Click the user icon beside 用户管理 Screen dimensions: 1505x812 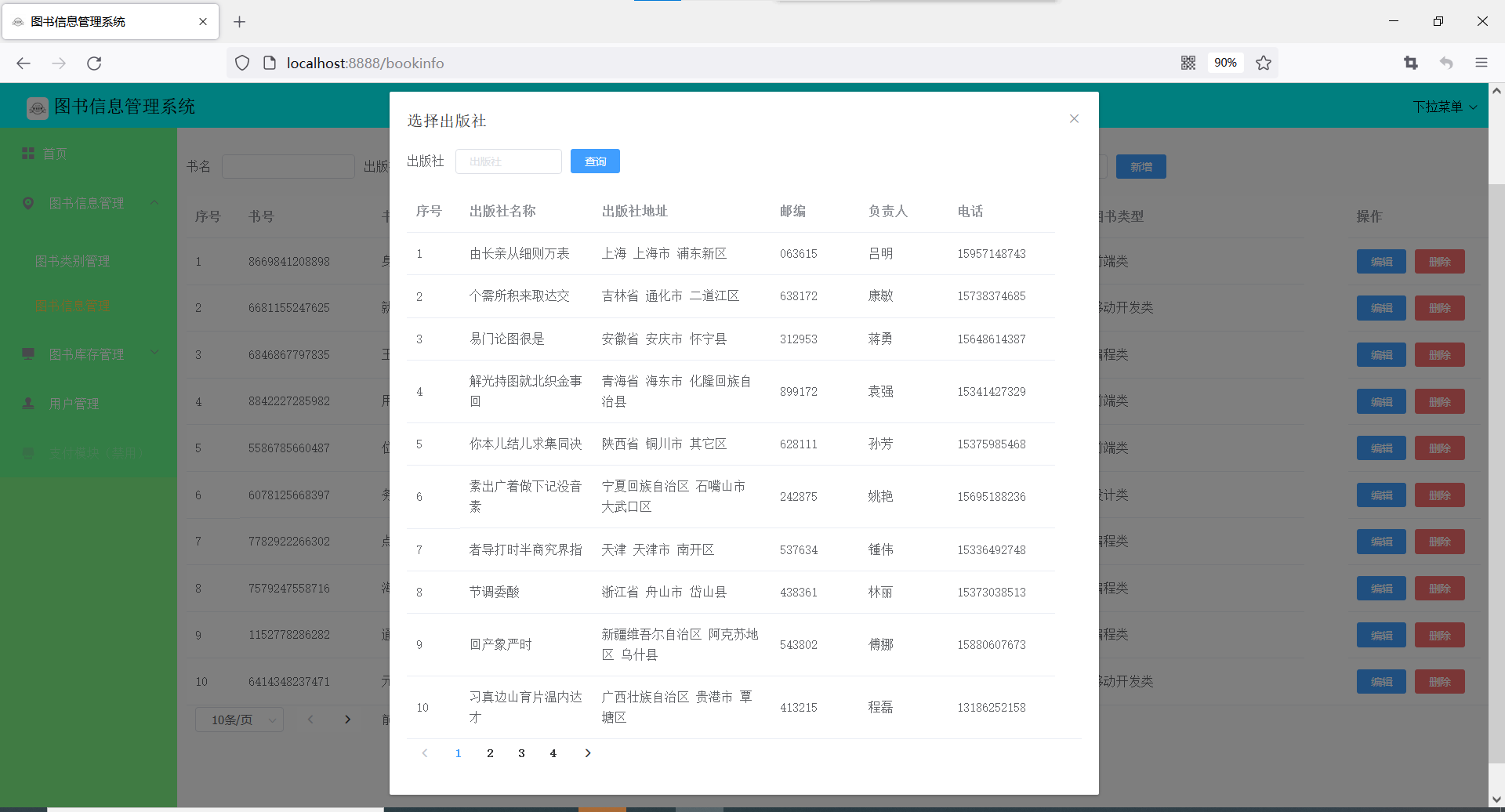pos(28,403)
